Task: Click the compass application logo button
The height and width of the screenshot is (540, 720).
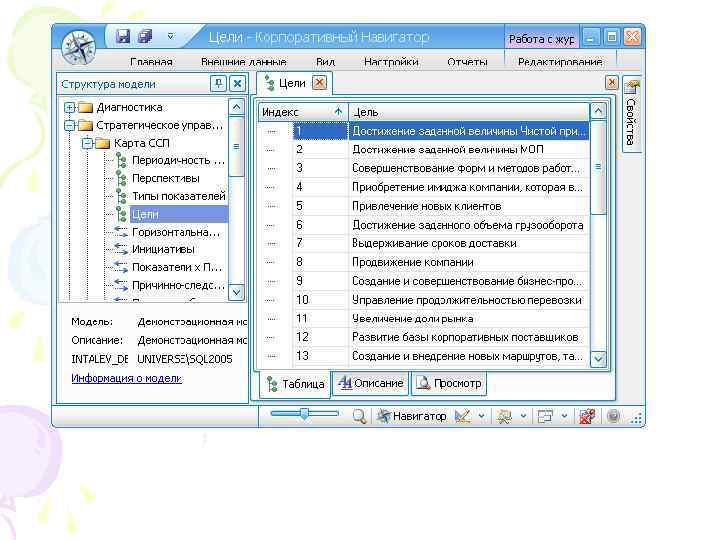Action: click(x=79, y=48)
